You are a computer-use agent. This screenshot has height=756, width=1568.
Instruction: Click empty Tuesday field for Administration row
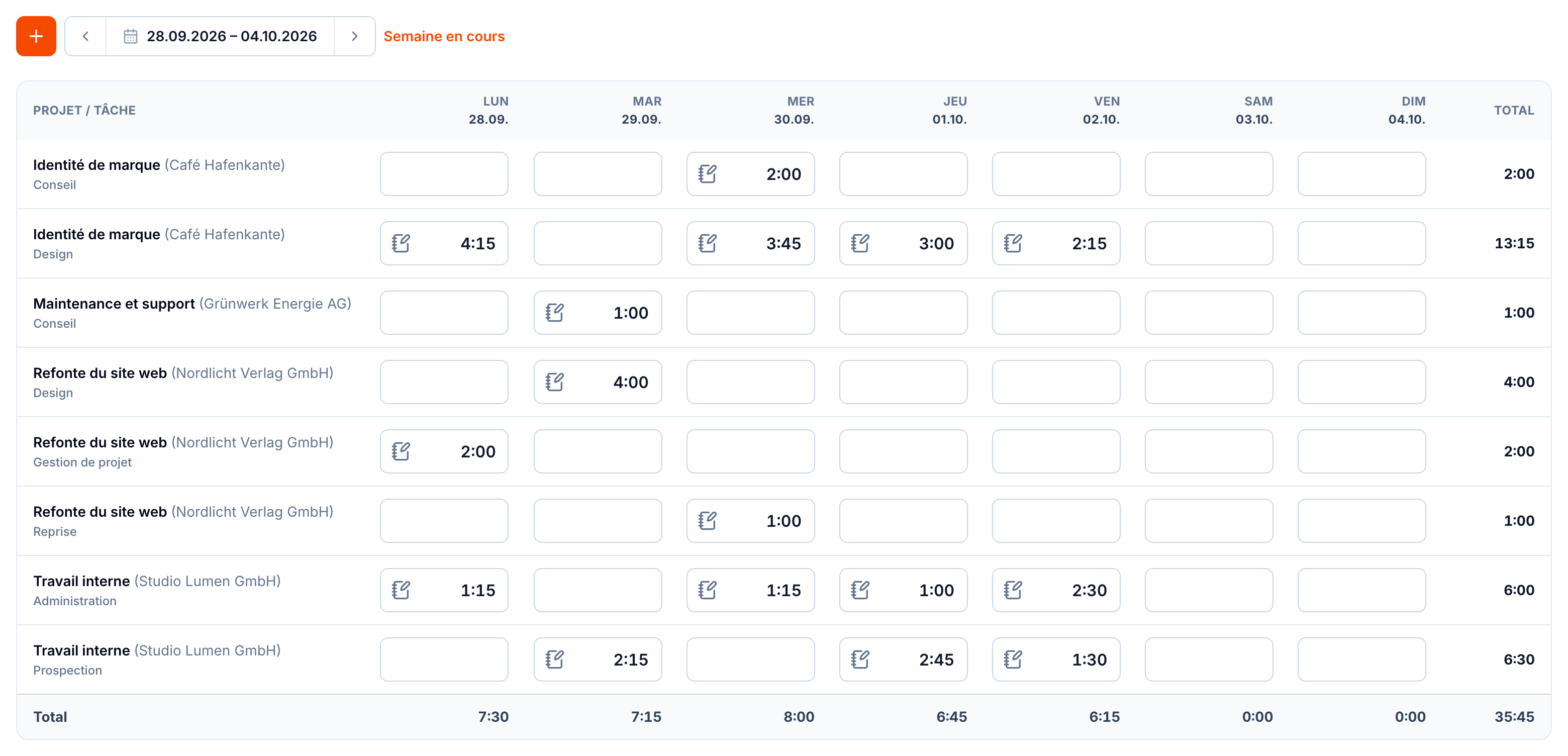[598, 591]
